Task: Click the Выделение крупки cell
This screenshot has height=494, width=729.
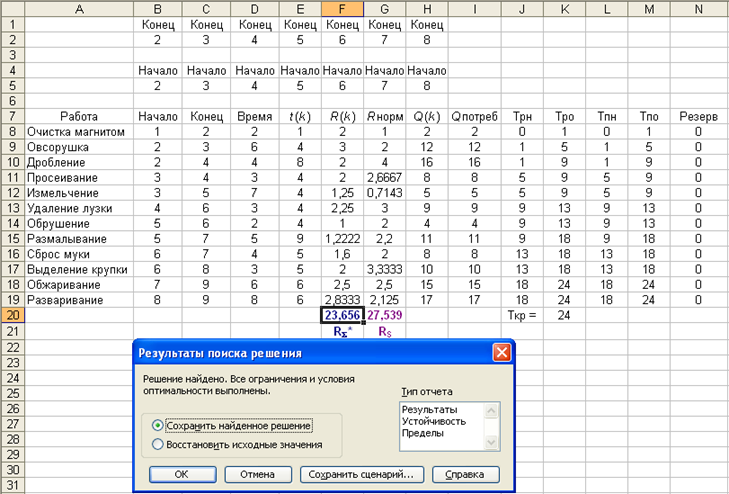Action: pyautogui.click(x=79, y=270)
